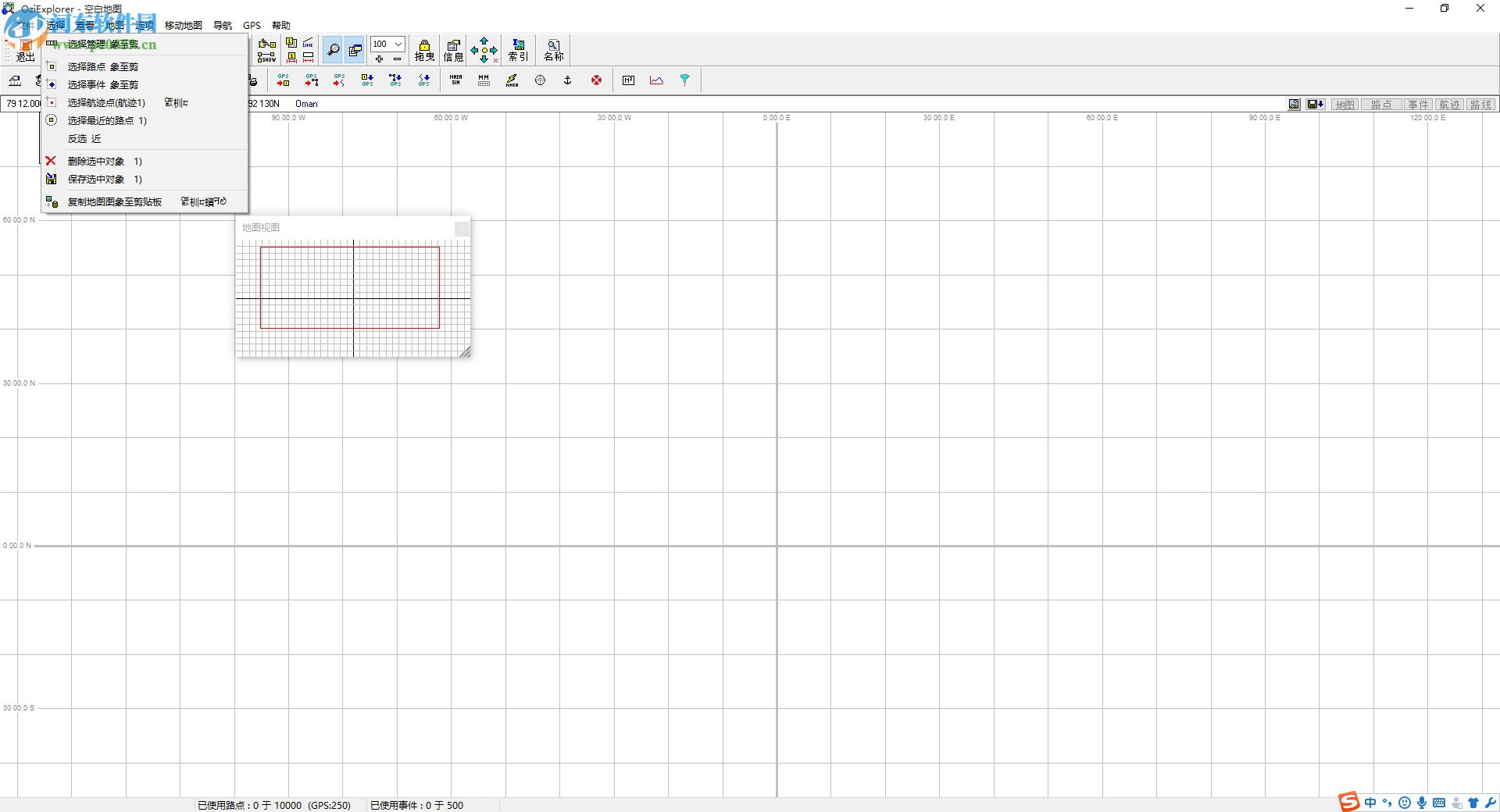Click the NMEA SIM simulator icon

coord(455,80)
